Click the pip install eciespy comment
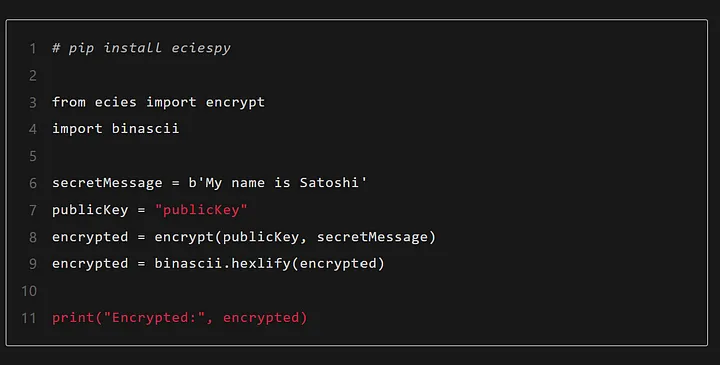This screenshot has width=720, height=365. coord(141,48)
